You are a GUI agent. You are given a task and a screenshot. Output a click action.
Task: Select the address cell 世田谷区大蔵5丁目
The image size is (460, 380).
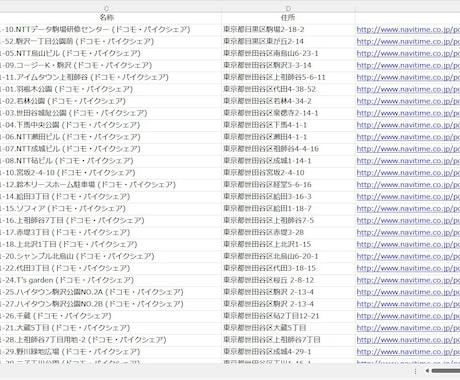tap(288, 328)
